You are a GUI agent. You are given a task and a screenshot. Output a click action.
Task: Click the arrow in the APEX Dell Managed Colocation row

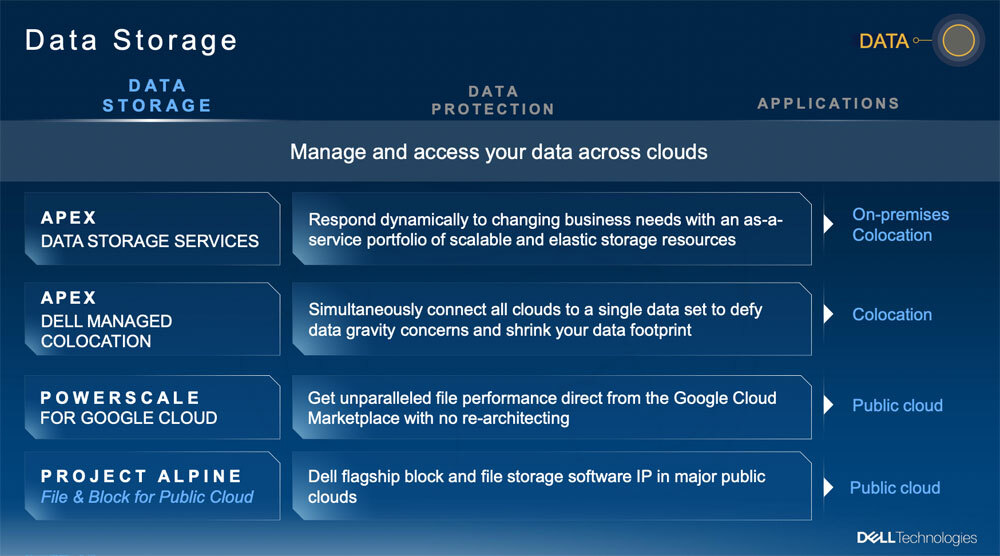tap(828, 314)
